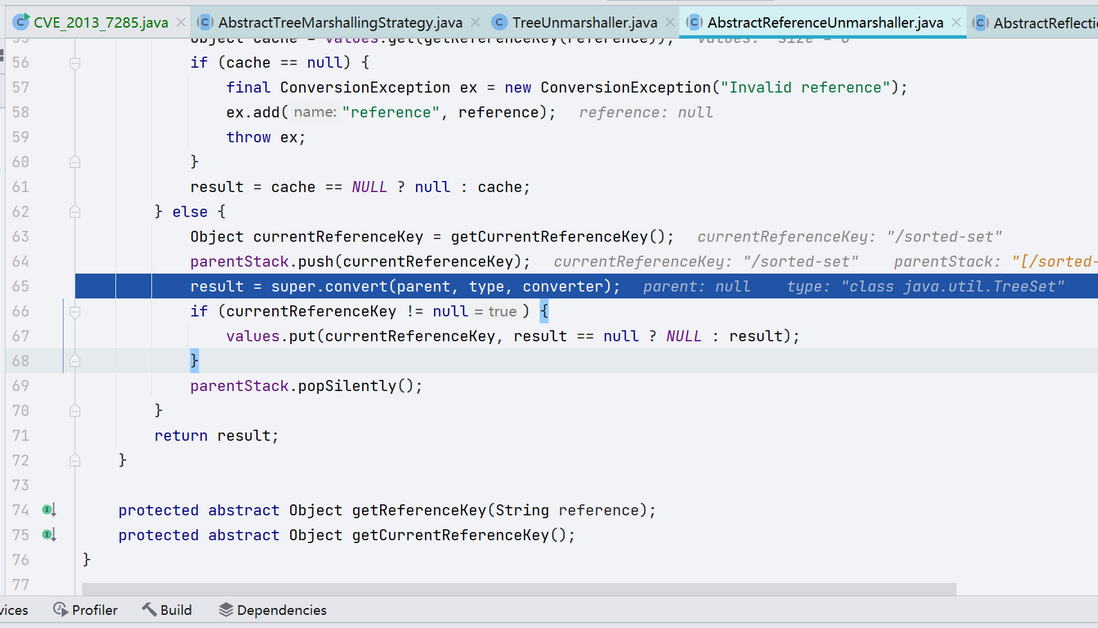Collapse the if block fold marker on line 56
Screen dimensions: 1098x628
[x=75, y=63]
